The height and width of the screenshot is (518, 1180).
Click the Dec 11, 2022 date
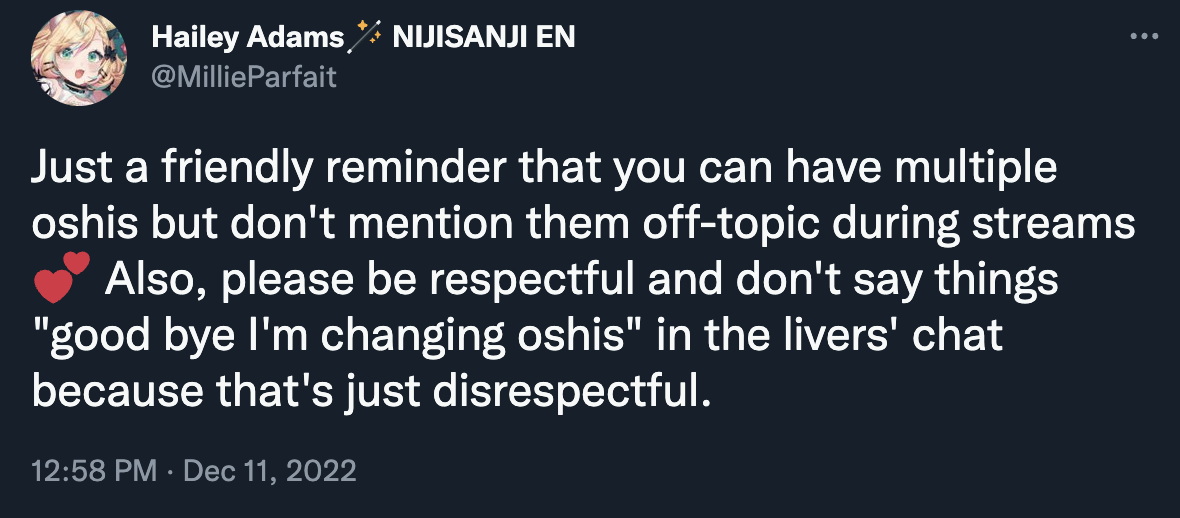pyautogui.click(x=269, y=471)
